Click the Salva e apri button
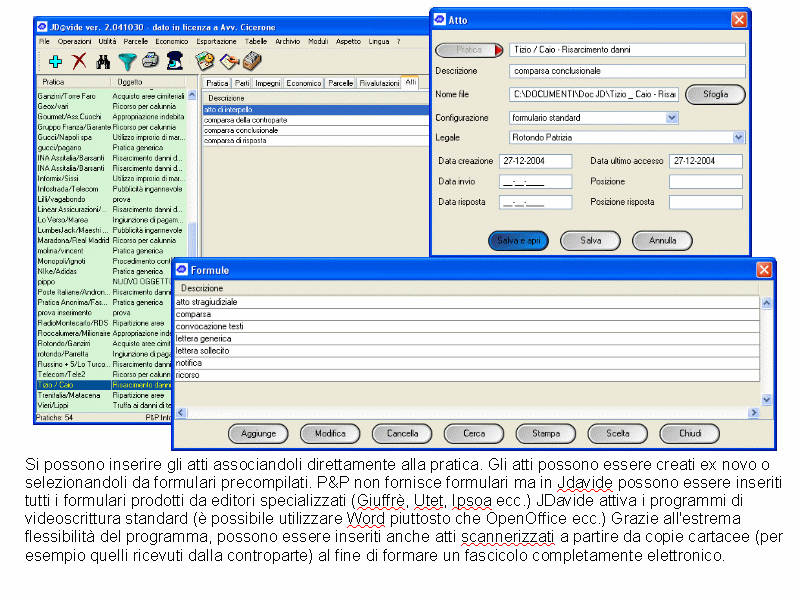800x600 pixels. pos(518,241)
